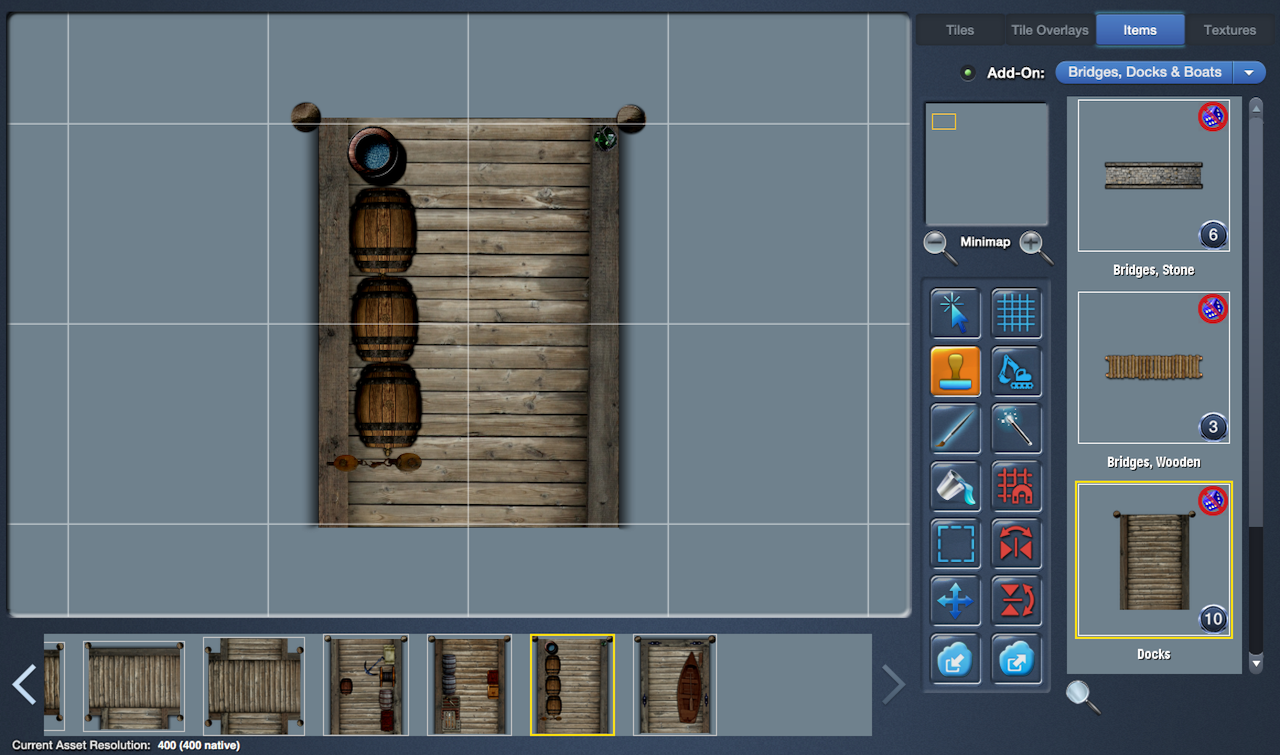Viewport: 1280px width, 755px height.
Task: Switch to the Textures tab
Action: pos(1229,30)
